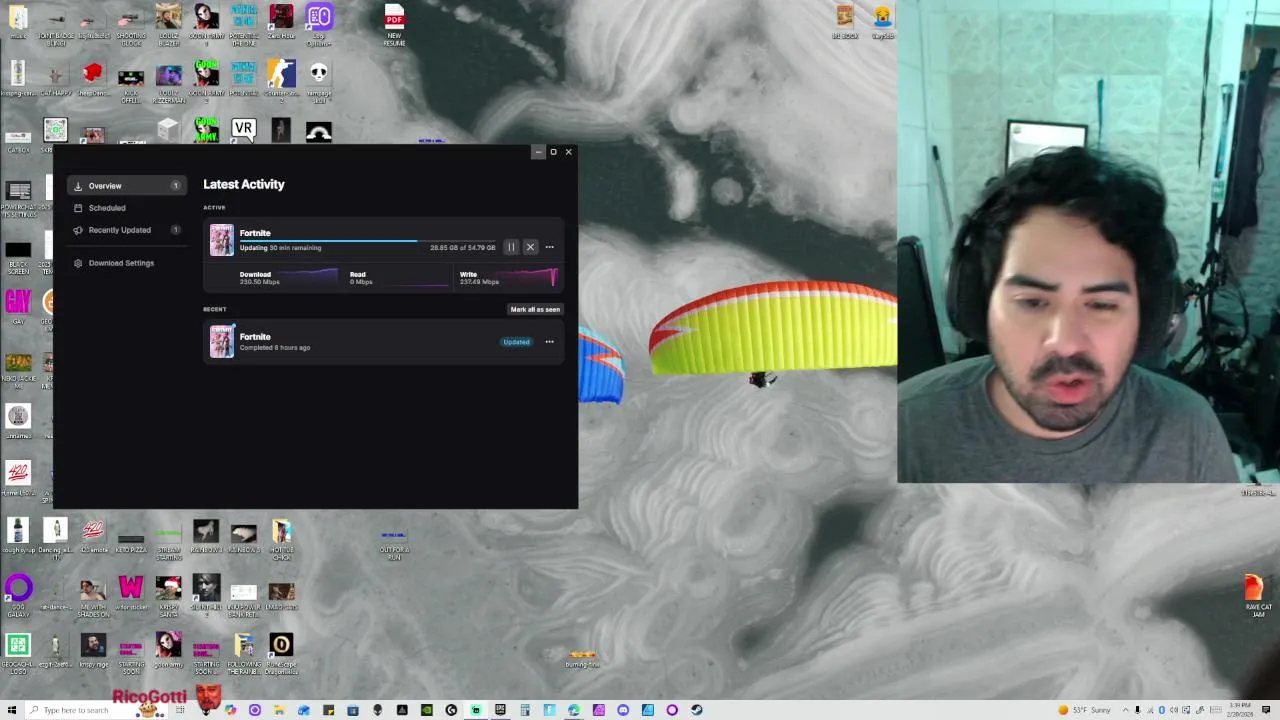This screenshot has width=1280, height=720.
Task: Open the Zero Hour desktop shortcut
Action: tap(281, 22)
